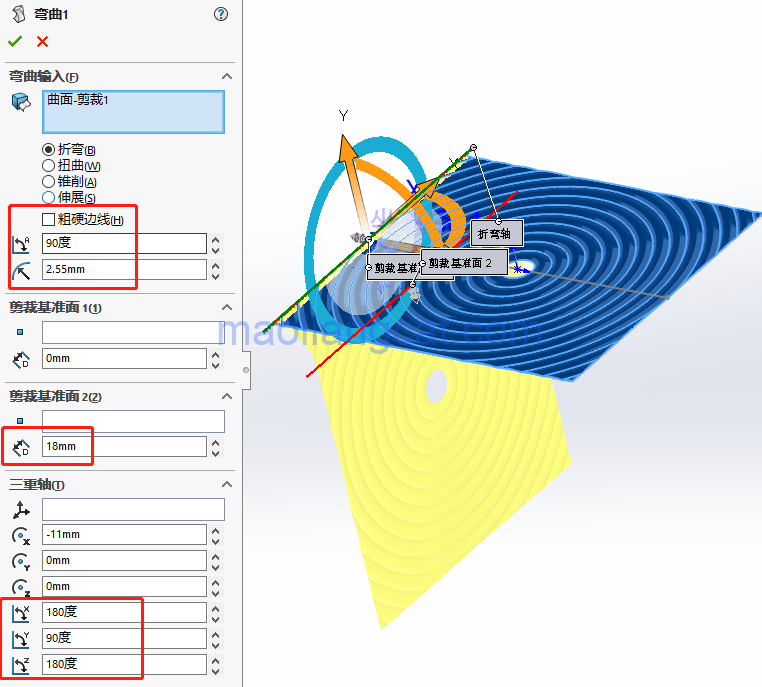Image resolution: width=762 pixels, height=687 pixels.
Task: Click the bend radius field showing 2.55mm
Action: pos(124,270)
